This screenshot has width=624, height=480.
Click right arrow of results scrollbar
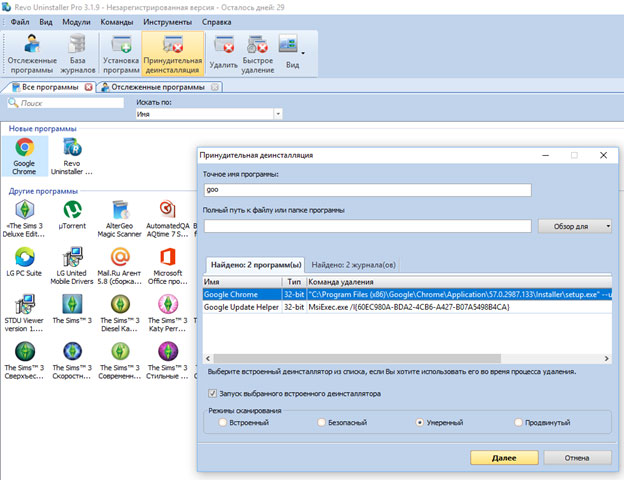[x=606, y=358]
